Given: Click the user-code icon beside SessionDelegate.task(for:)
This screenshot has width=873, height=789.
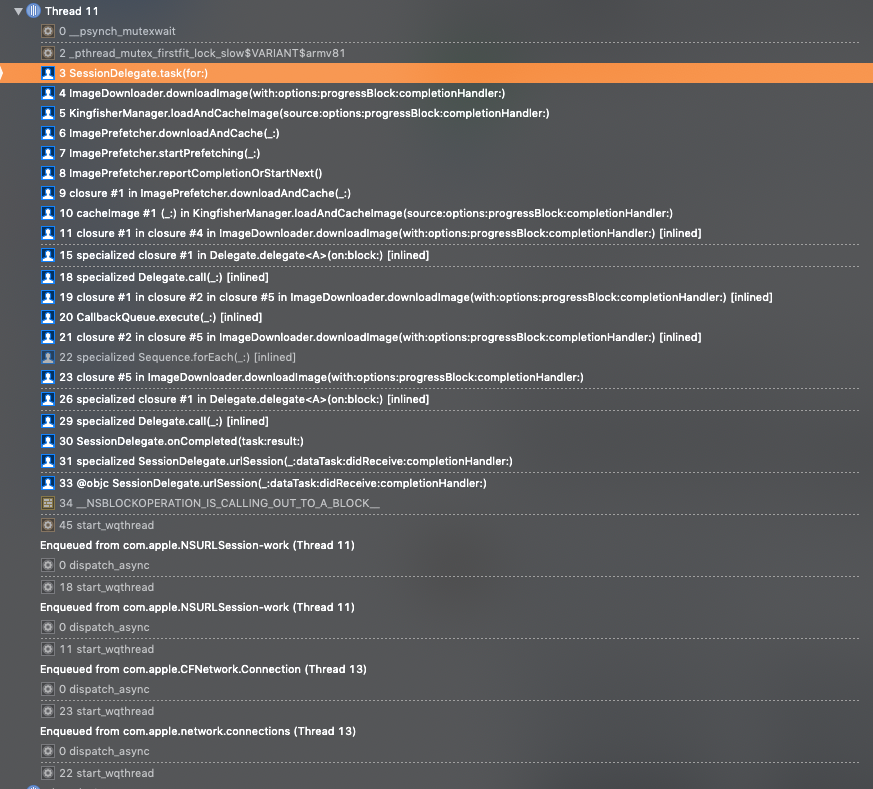Looking at the screenshot, I should [46, 72].
